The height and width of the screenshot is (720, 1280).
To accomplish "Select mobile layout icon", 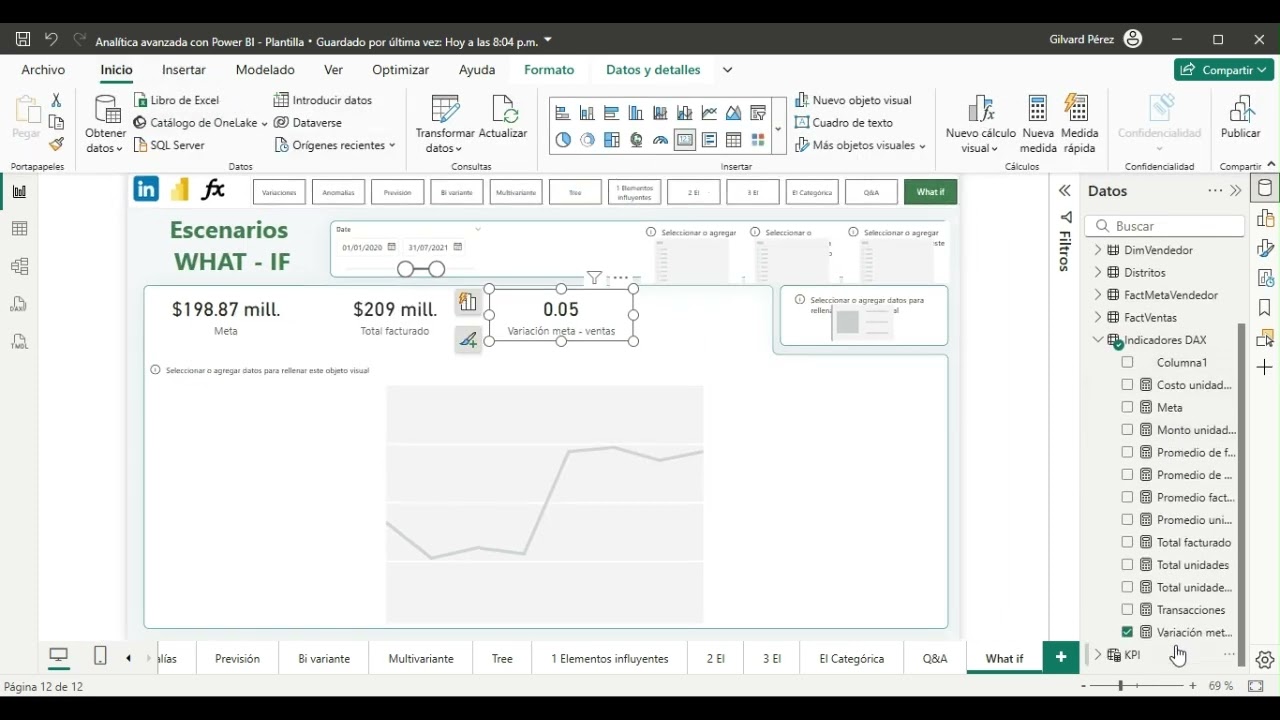I will (x=100, y=656).
